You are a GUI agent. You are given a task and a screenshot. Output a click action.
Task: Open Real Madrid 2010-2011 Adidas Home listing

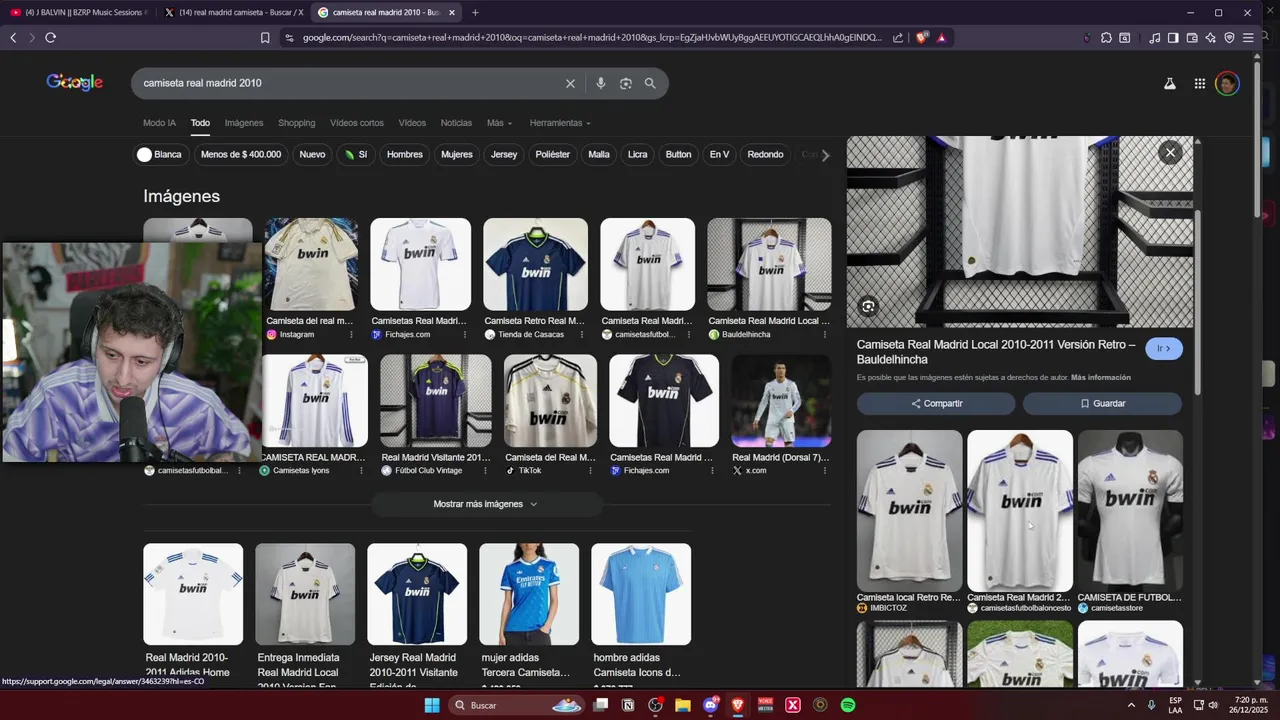click(x=193, y=612)
